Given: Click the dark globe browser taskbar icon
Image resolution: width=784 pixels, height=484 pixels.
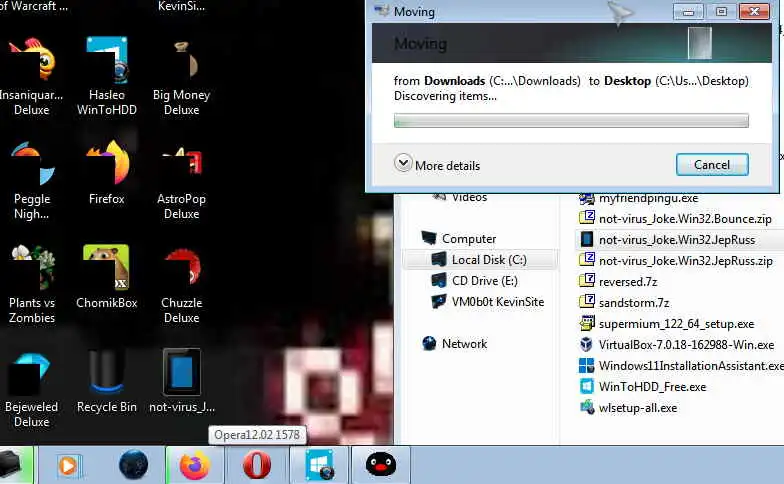Looking at the screenshot, I should coord(133,465).
